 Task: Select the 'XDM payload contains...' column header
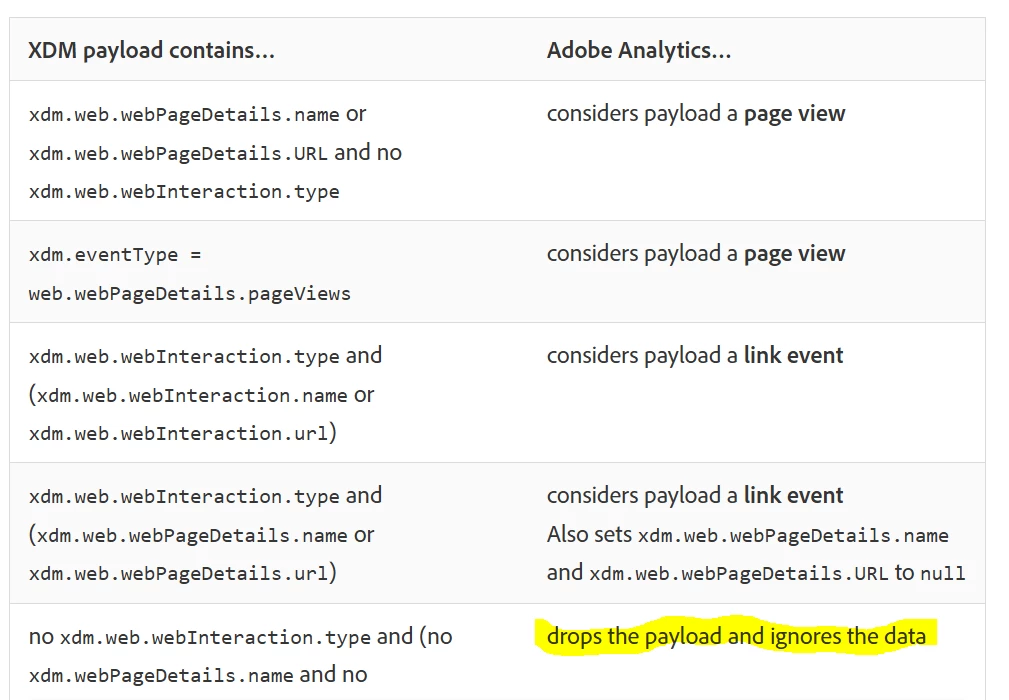click(x=151, y=50)
